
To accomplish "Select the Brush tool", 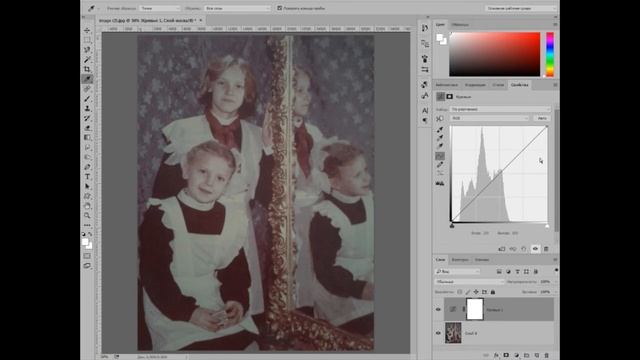I will (x=87, y=99).
